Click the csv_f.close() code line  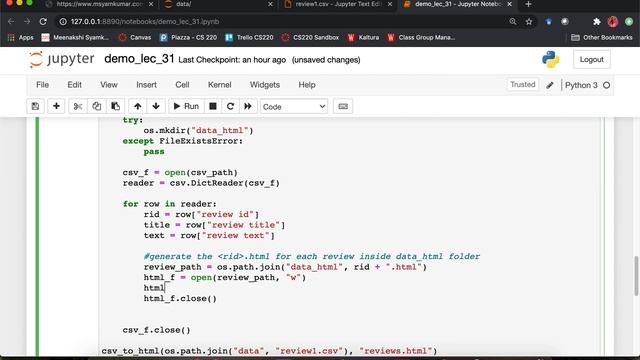(156, 330)
